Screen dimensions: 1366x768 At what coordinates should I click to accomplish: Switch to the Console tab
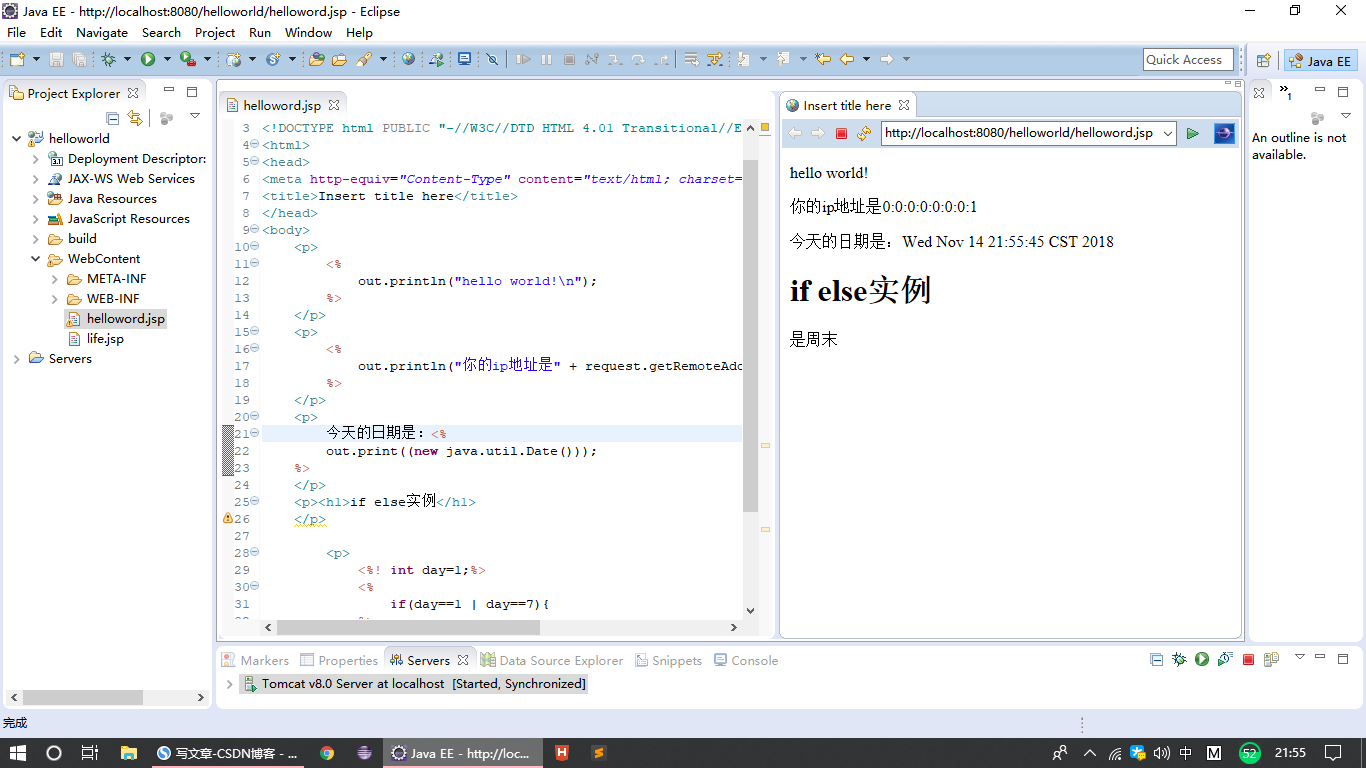point(745,660)
